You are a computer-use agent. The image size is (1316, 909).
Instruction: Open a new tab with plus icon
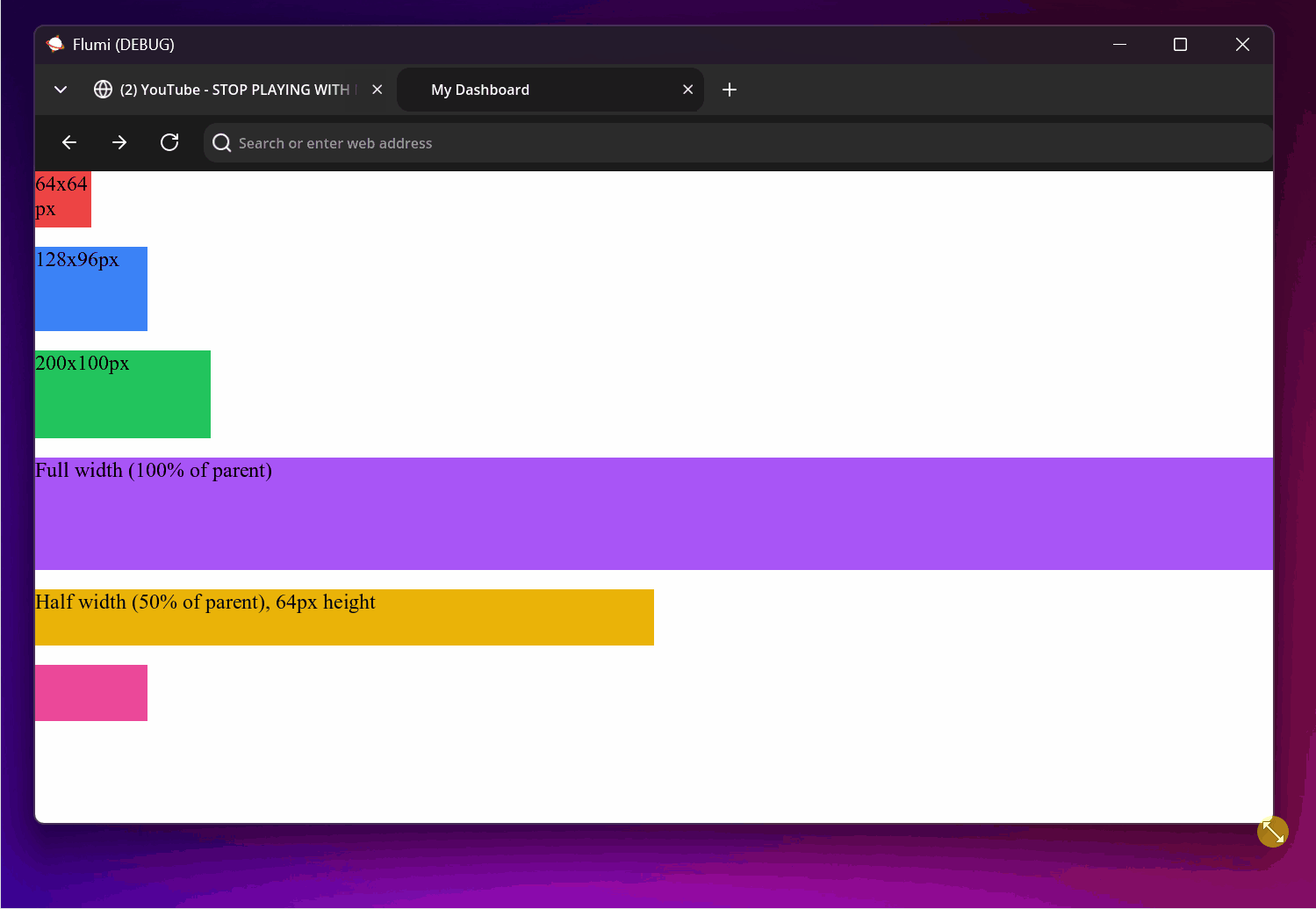(729, 90)
